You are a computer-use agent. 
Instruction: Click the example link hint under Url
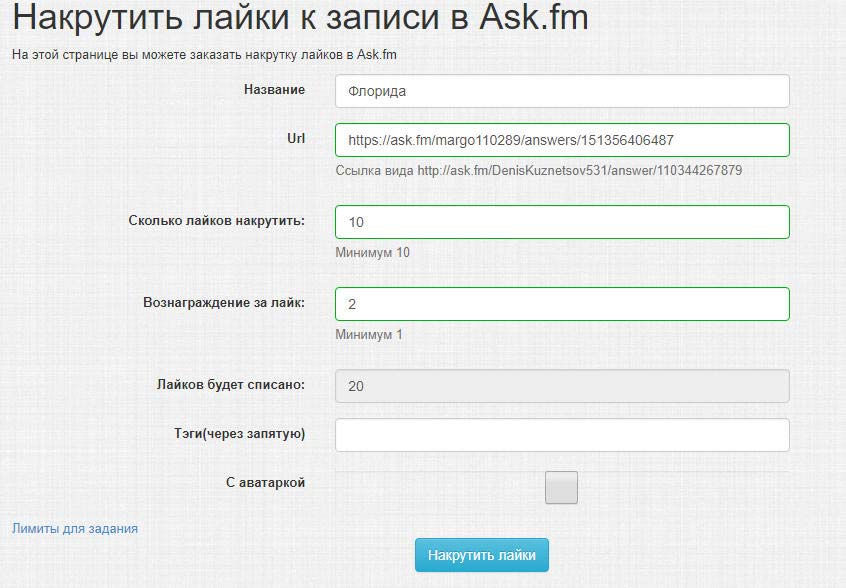point(538,171)
